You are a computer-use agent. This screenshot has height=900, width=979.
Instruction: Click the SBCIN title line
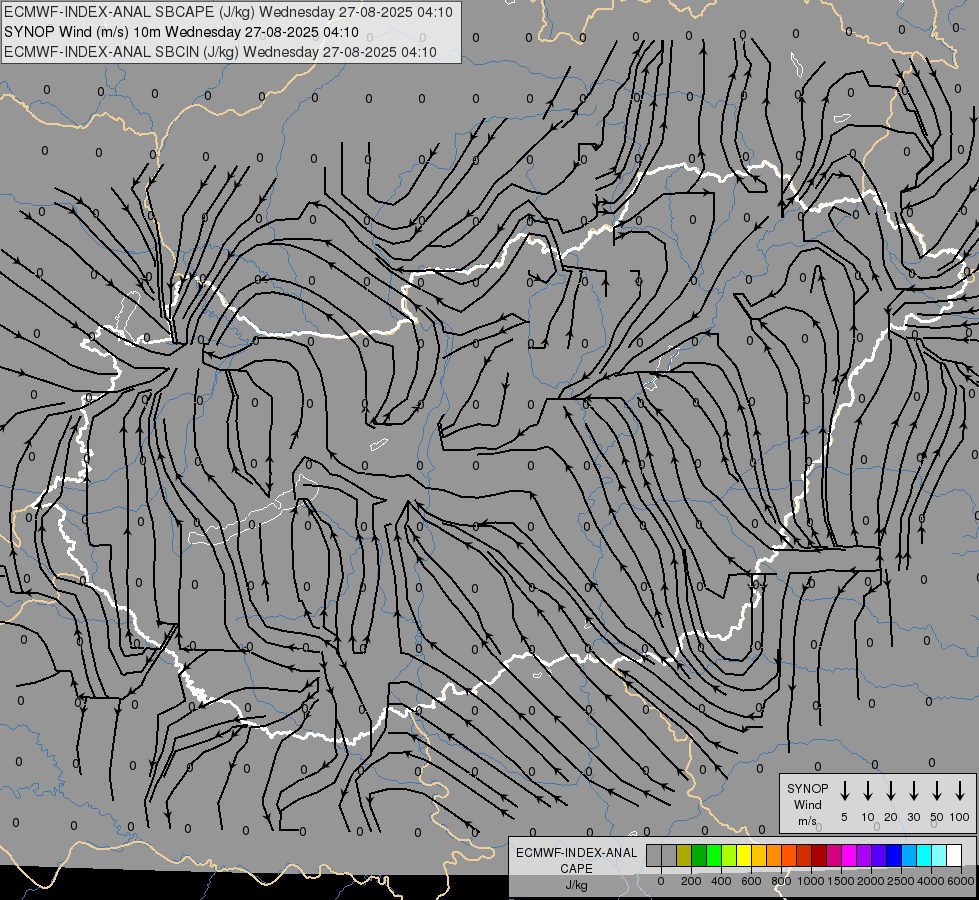220,52
